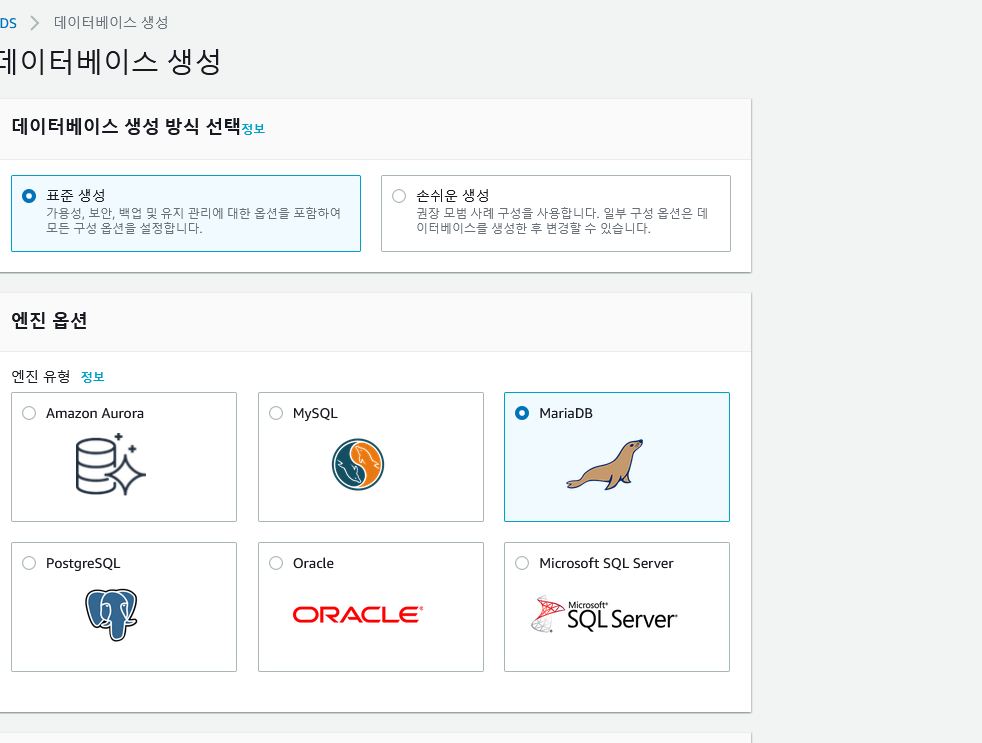This screenshot has width=982, height=743.
Task: Select the 손쉬운 생성 radio button
Action: point(399,196)
